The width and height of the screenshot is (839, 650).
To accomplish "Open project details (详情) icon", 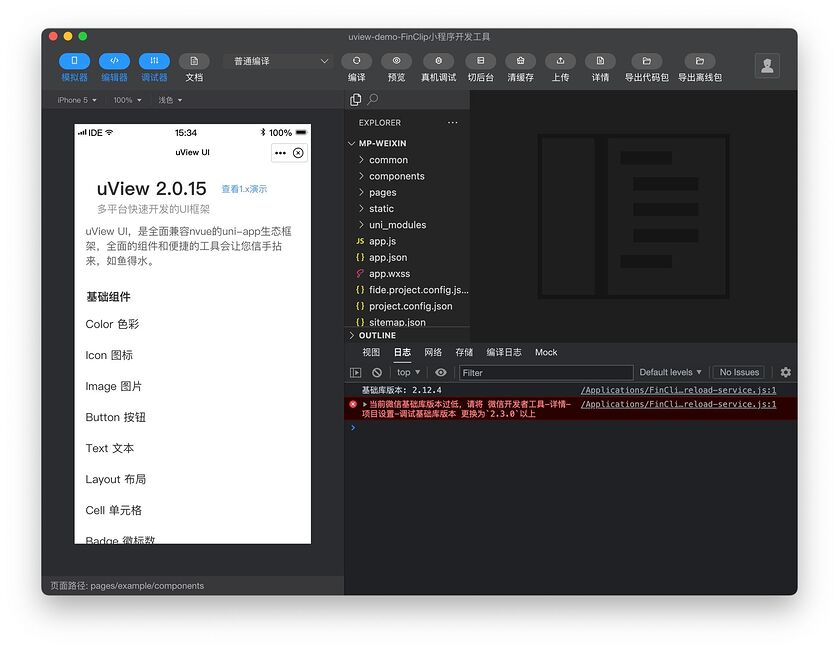I will tap(600, 61).
